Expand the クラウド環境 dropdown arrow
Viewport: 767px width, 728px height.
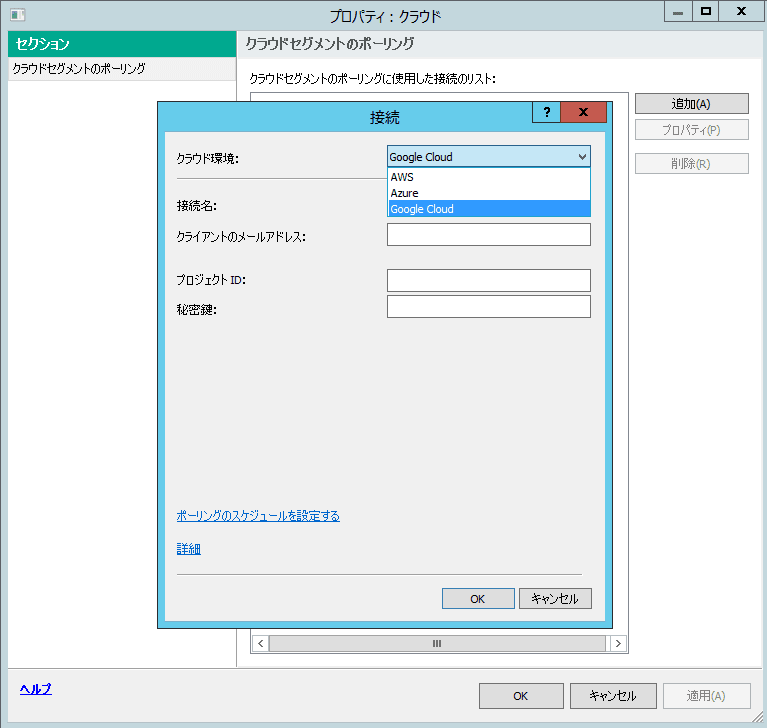582,157
